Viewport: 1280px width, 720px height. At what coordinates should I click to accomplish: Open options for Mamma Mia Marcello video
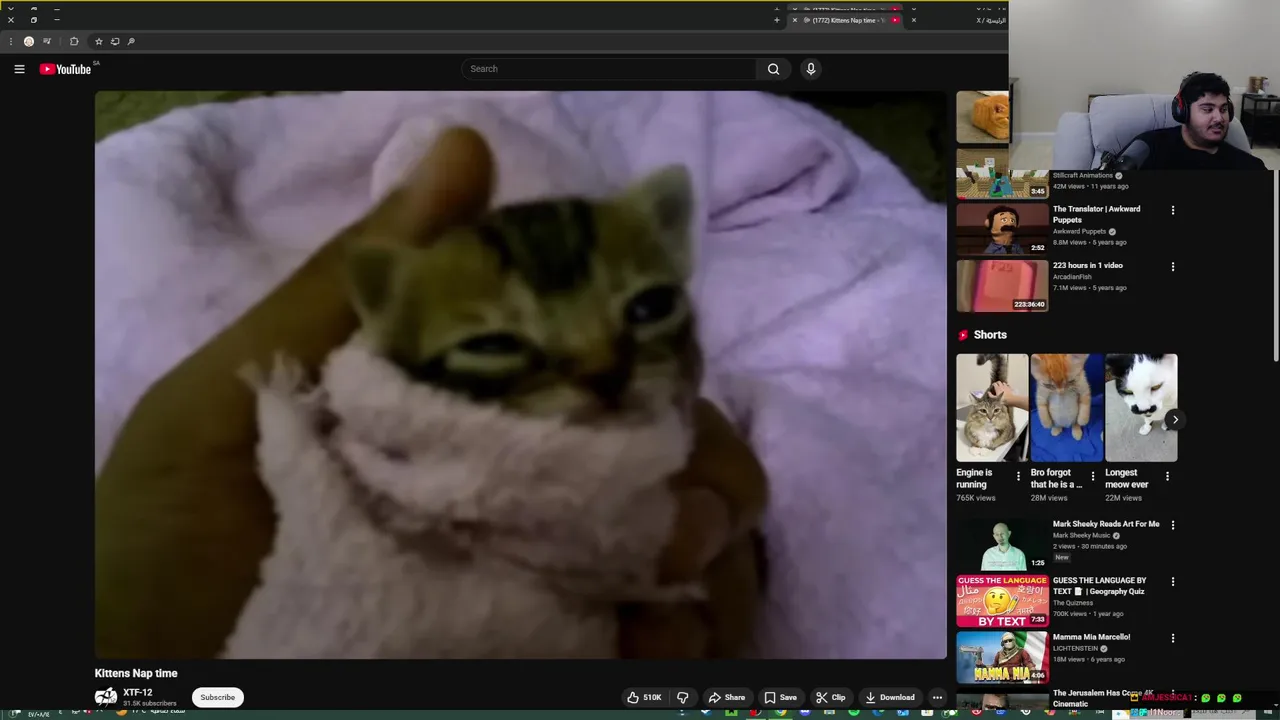pos(1173,638)
